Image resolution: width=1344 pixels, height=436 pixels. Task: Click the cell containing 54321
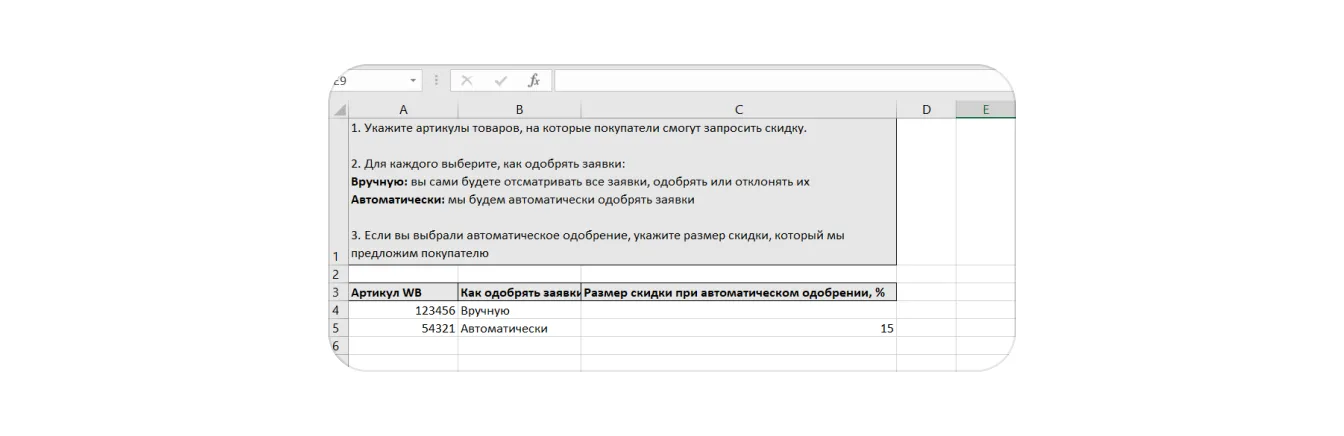[403, 329]
